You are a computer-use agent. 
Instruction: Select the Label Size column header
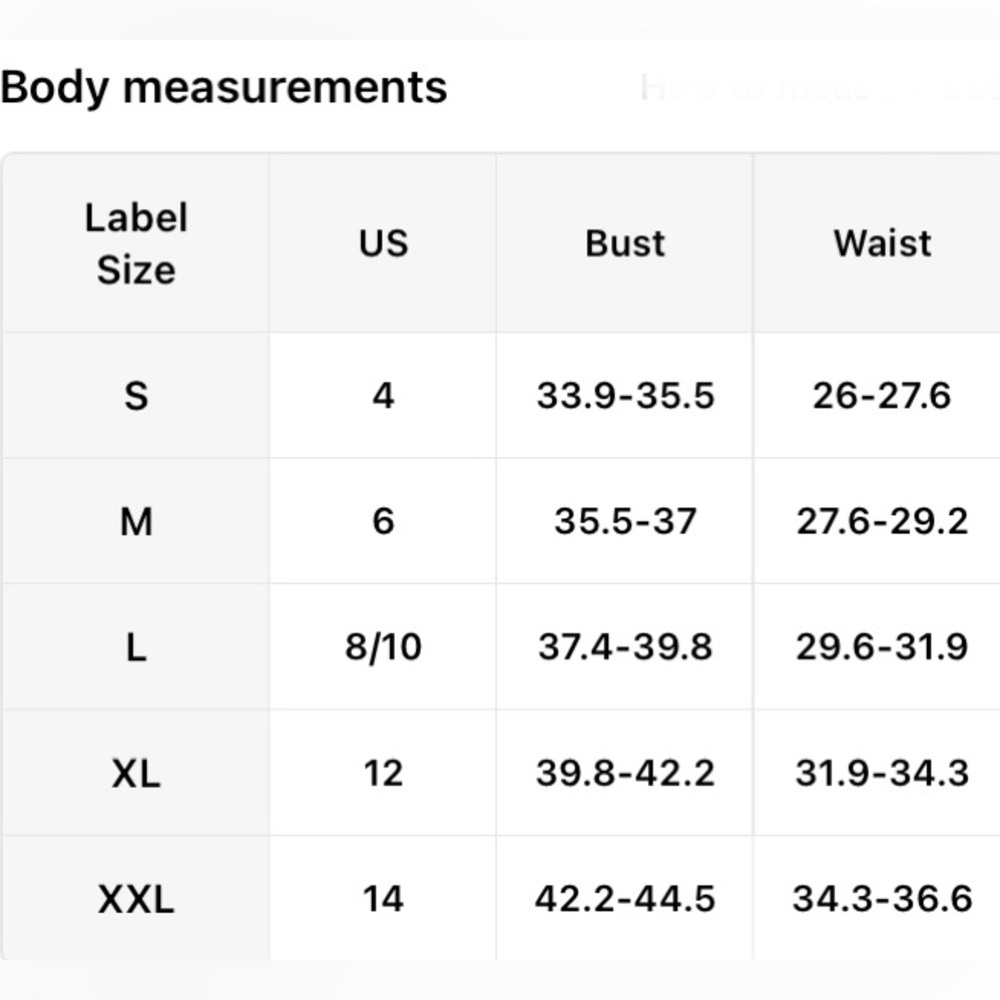pos(136,244)
